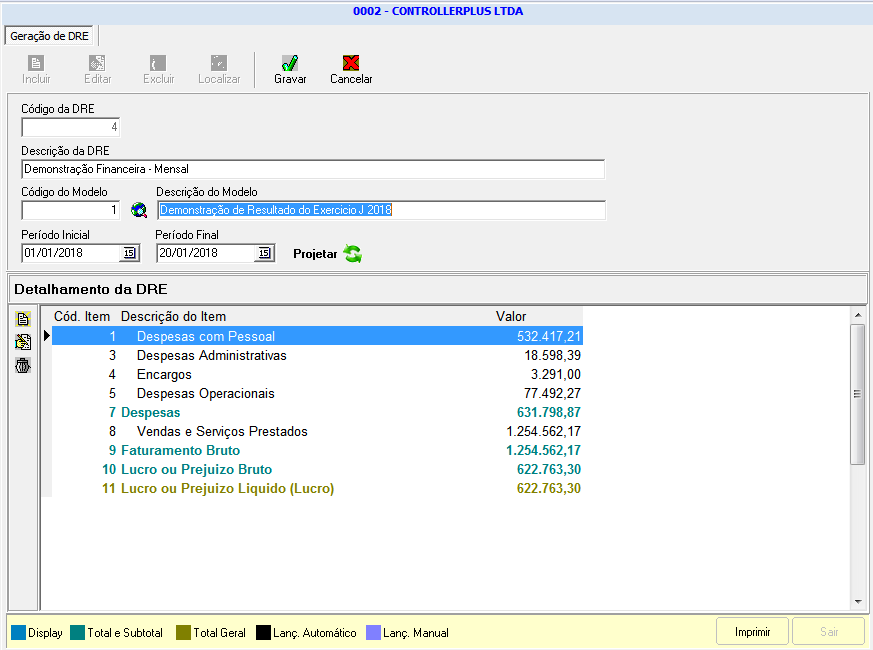Click the value 631.798,87
Image resolution: width=873 pixels, height=650 pixels.
coord(548,412)
